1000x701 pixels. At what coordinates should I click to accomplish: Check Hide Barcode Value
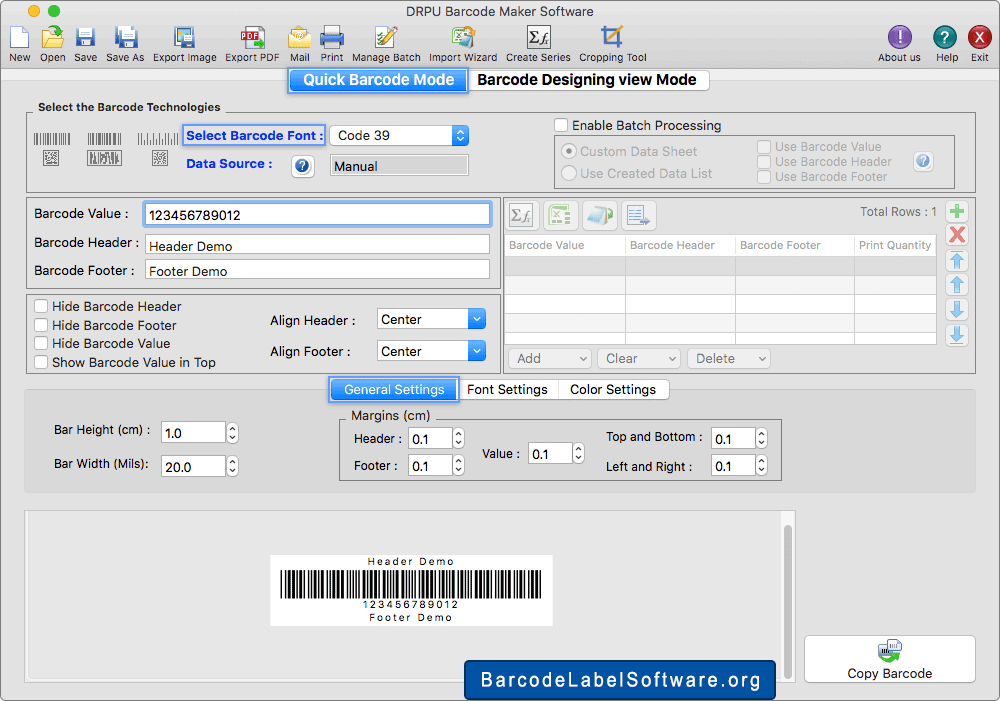[x=41, y=343]
